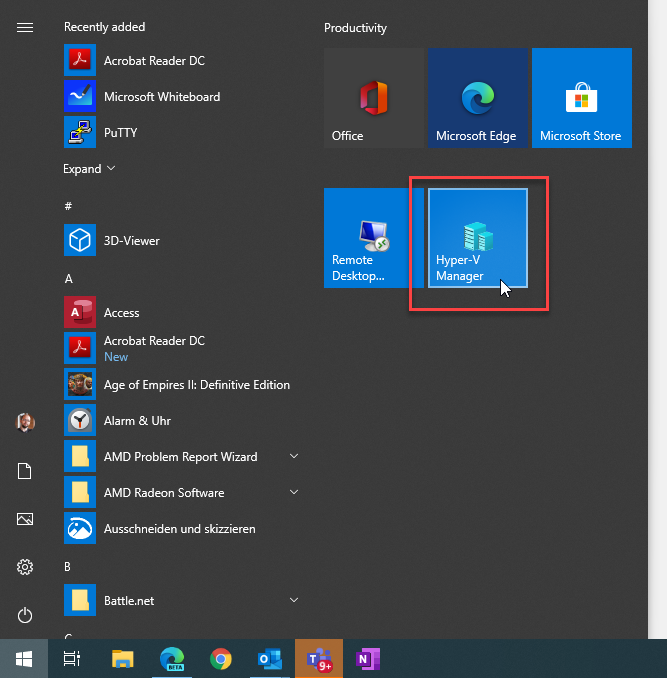
Task: Open File Explorer from the taskbar
Action: coord(123,659)
